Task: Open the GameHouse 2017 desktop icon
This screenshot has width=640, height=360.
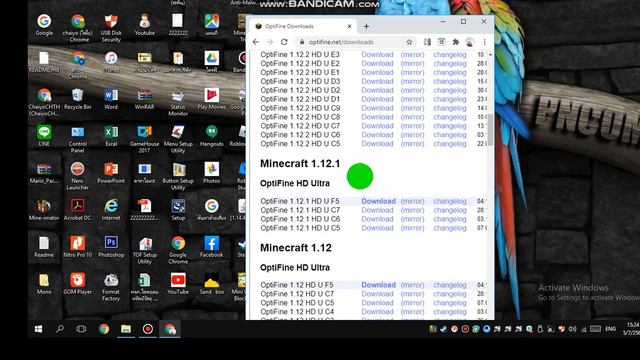Action: (144, 139)
